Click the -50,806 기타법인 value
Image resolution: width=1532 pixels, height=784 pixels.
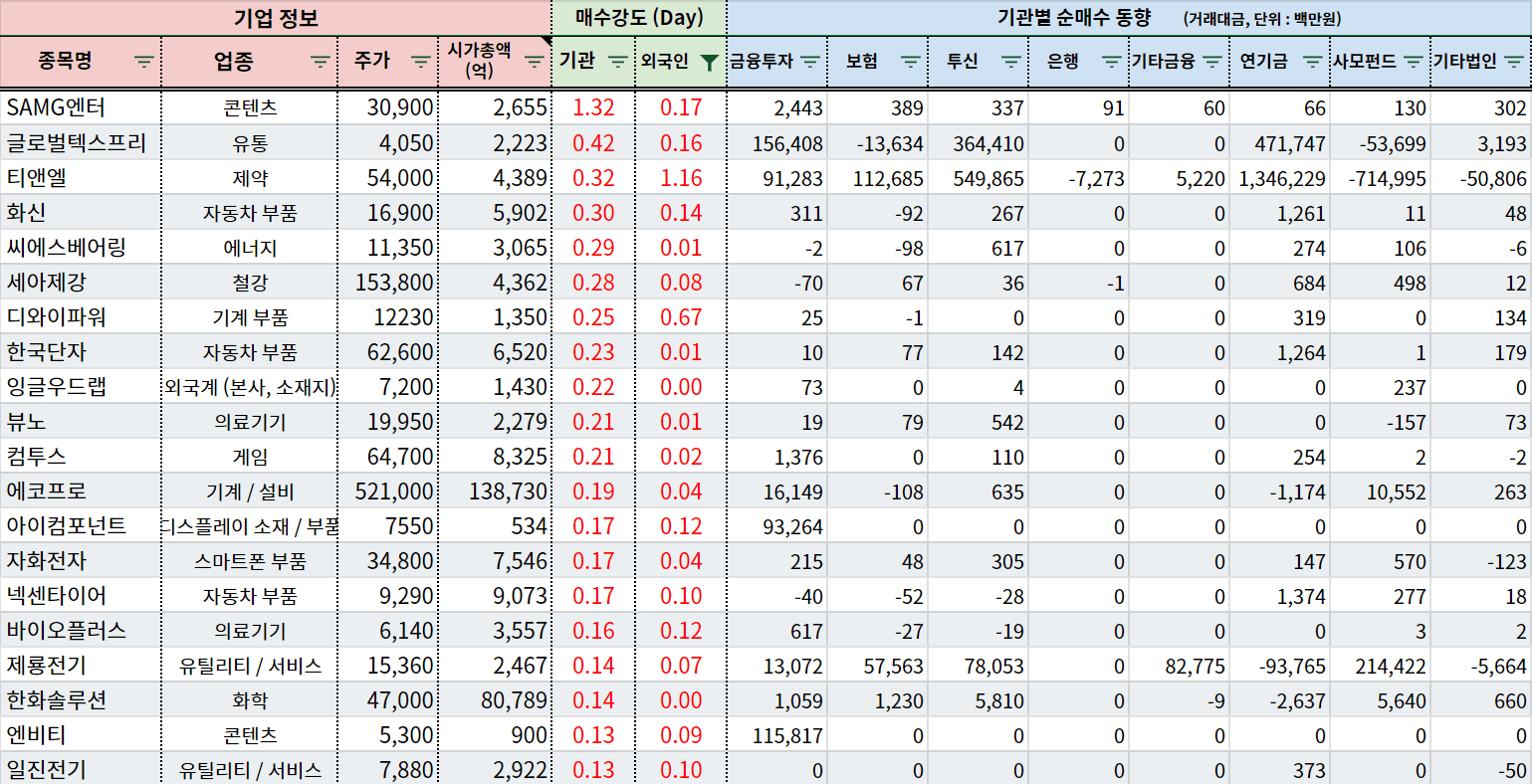coord(1482,177)
